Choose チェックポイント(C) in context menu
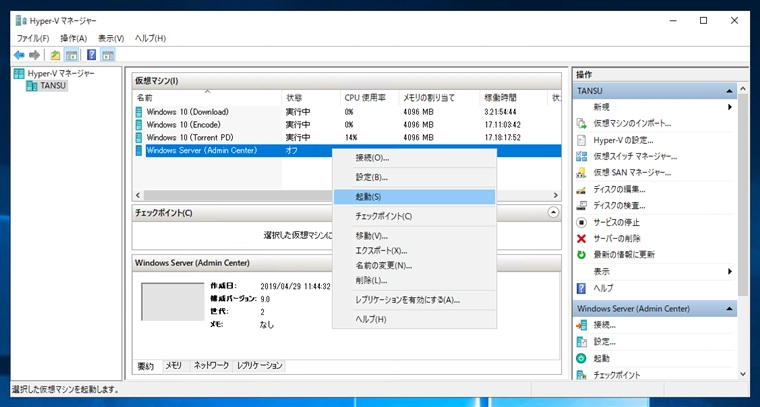 414,216
